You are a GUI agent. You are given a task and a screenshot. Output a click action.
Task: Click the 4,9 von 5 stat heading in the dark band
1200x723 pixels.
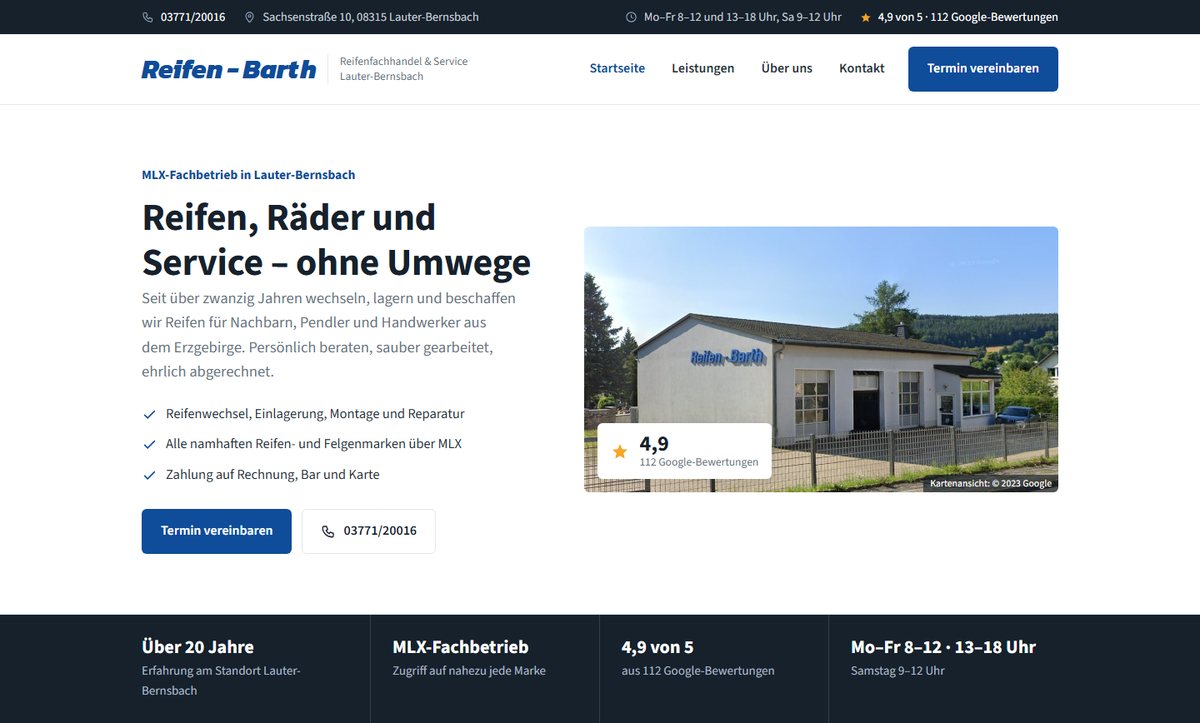658,647
